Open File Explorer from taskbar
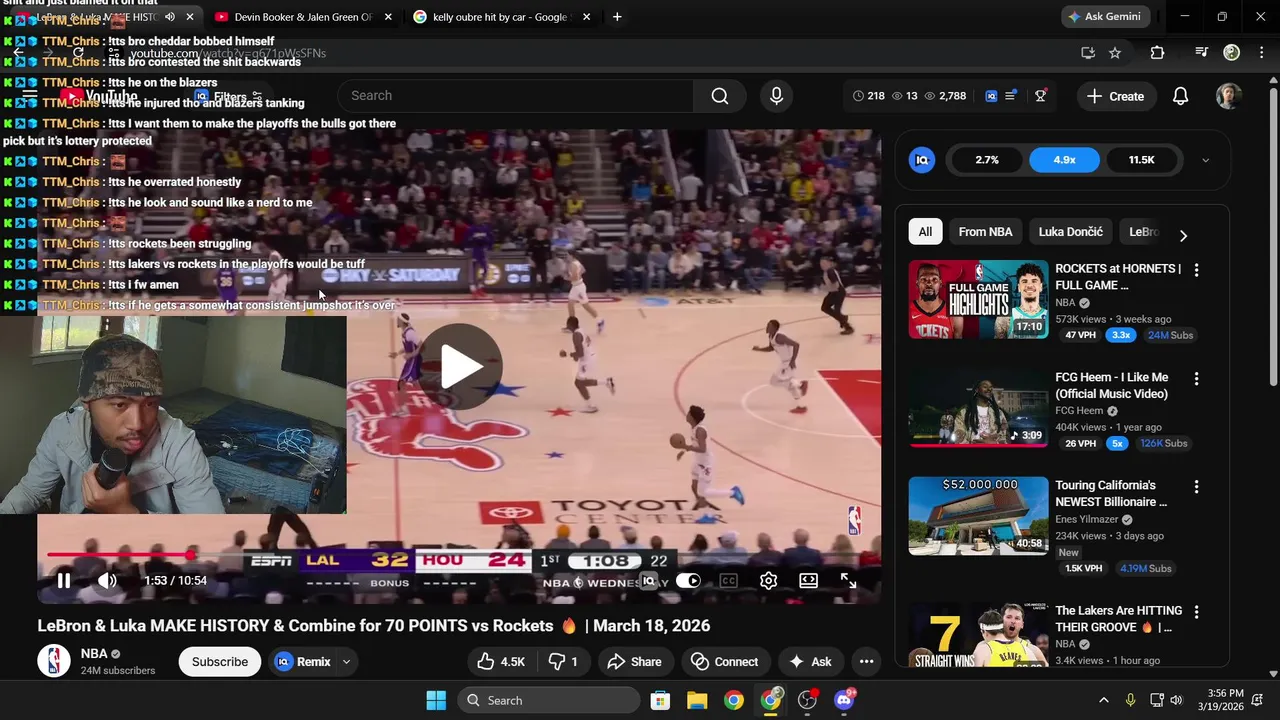Viewport: 1280px width, 720px height. (697, 700)
